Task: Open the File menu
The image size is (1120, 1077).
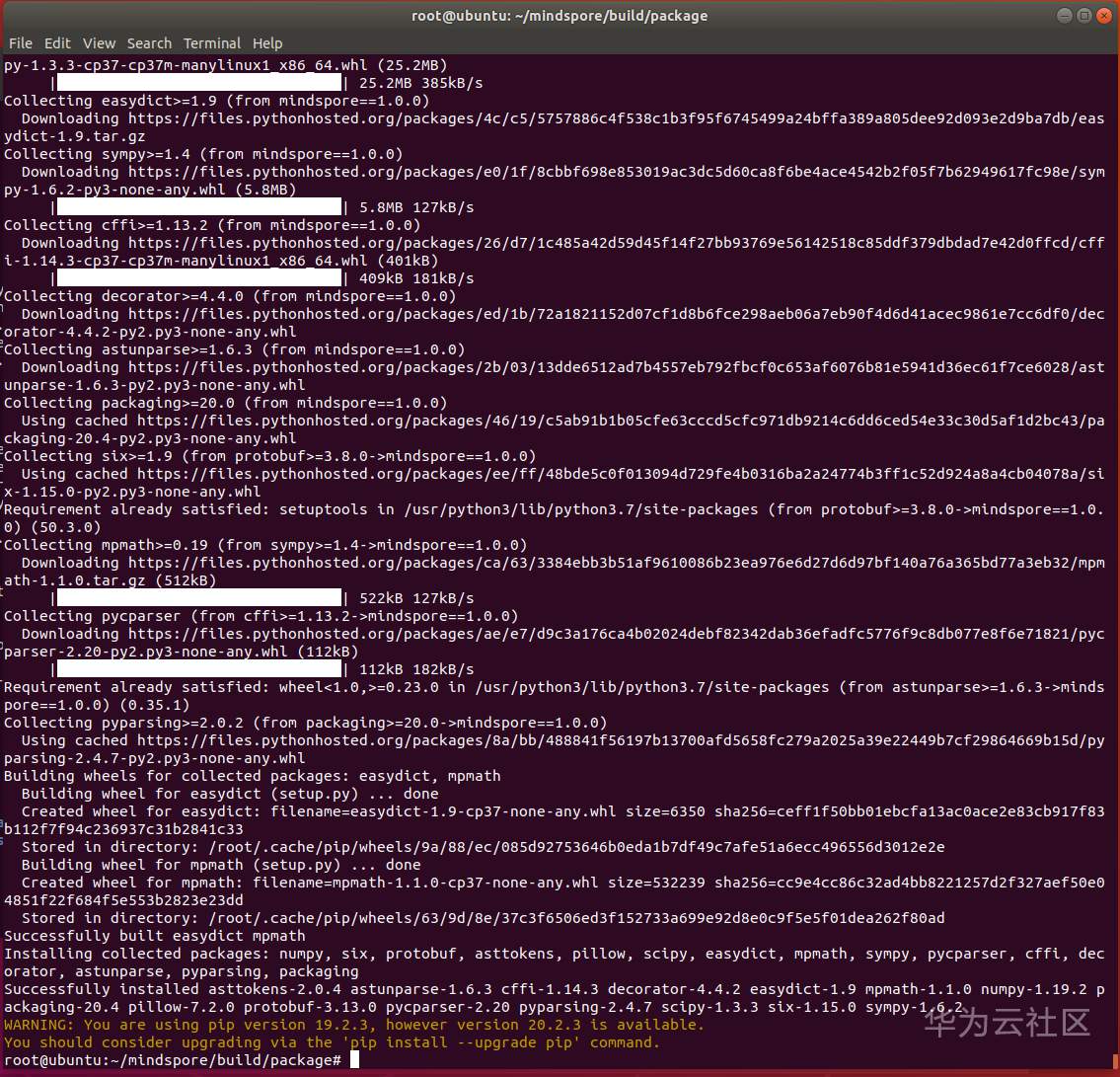Action: 20,43
